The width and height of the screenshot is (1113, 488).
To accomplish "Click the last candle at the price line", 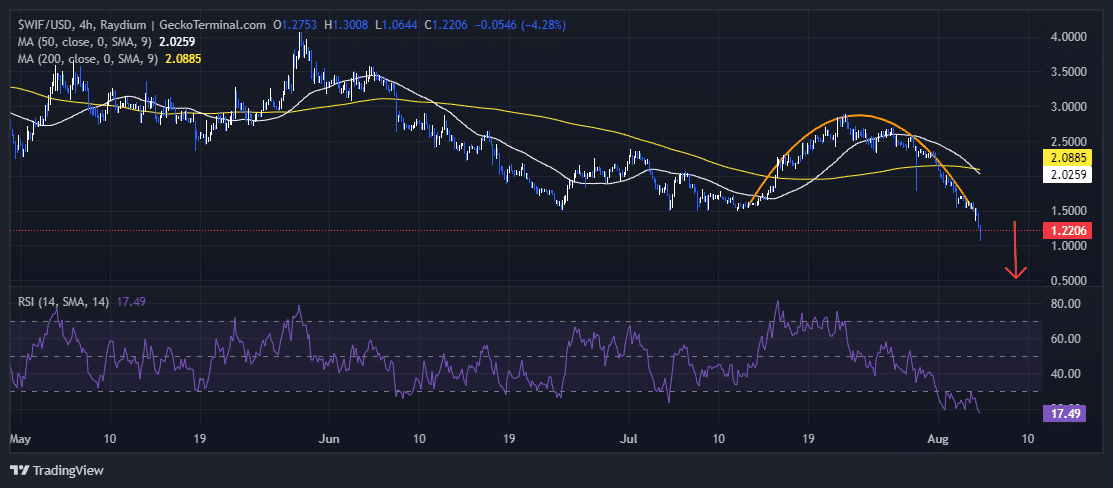I will [981, 230].
